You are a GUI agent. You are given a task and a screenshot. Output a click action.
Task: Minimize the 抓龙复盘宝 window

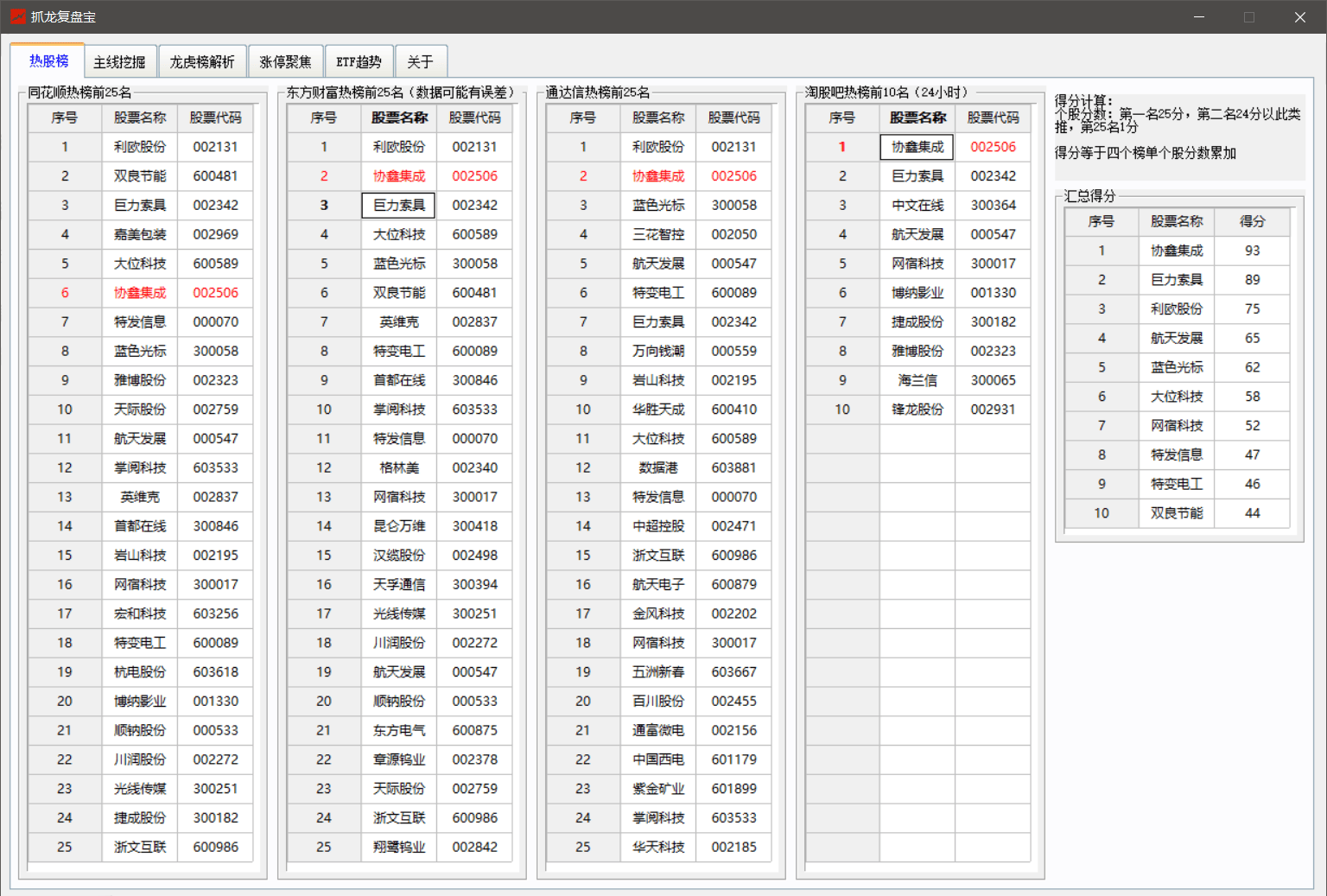tap(1199, 17)
